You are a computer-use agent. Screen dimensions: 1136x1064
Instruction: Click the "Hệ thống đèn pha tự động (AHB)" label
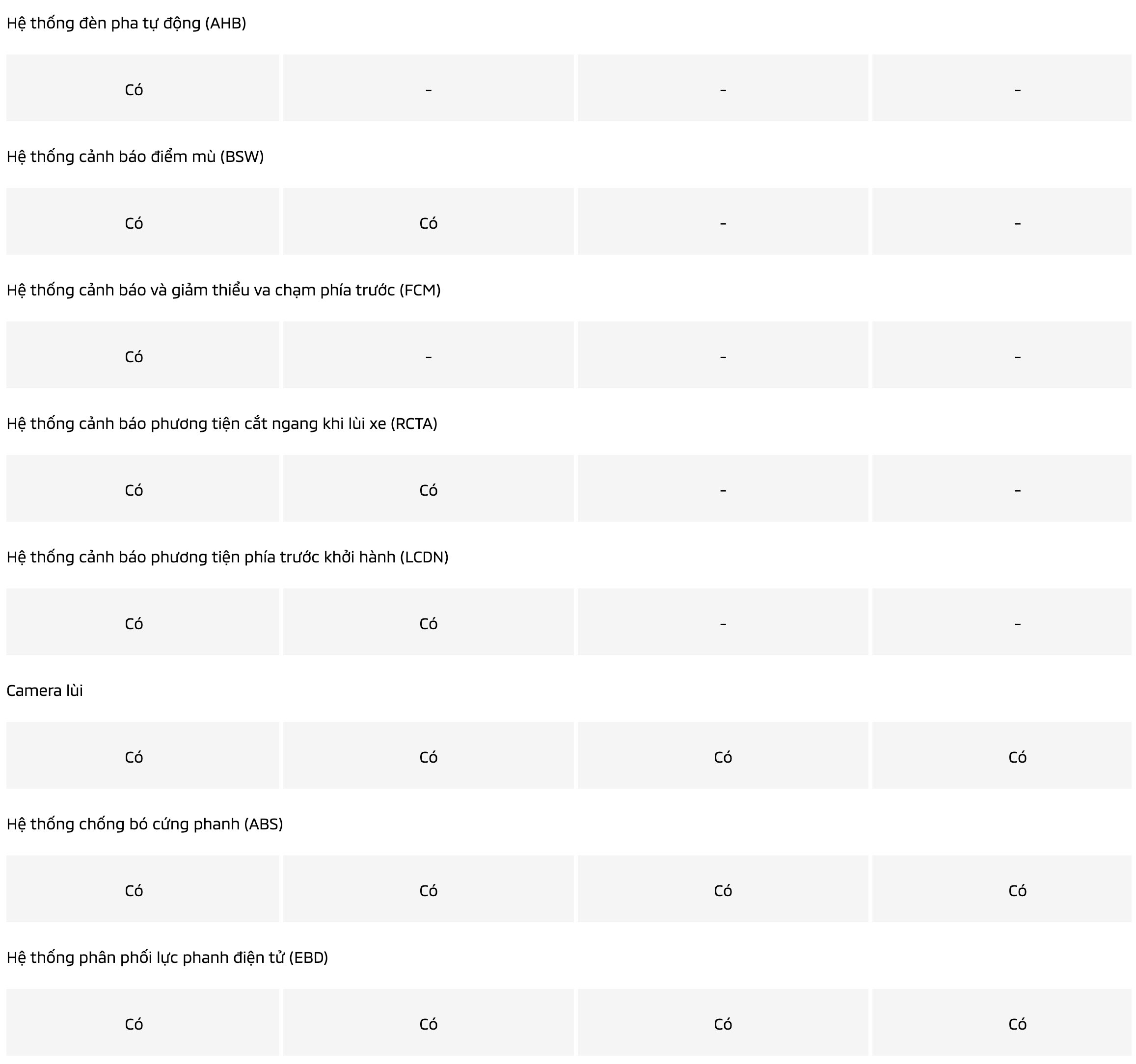126,24
